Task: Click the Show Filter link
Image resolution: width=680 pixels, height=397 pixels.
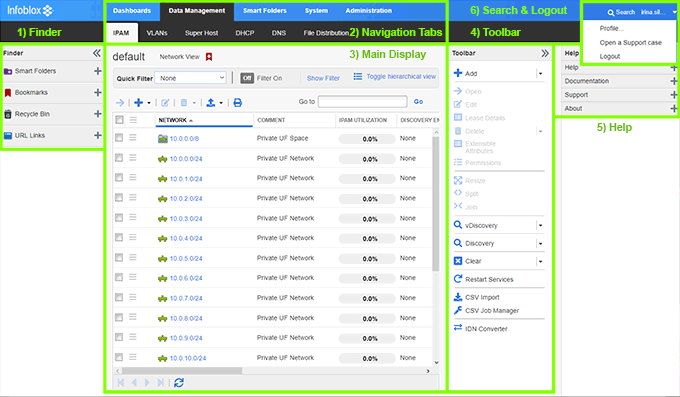Action: point(323,78)
